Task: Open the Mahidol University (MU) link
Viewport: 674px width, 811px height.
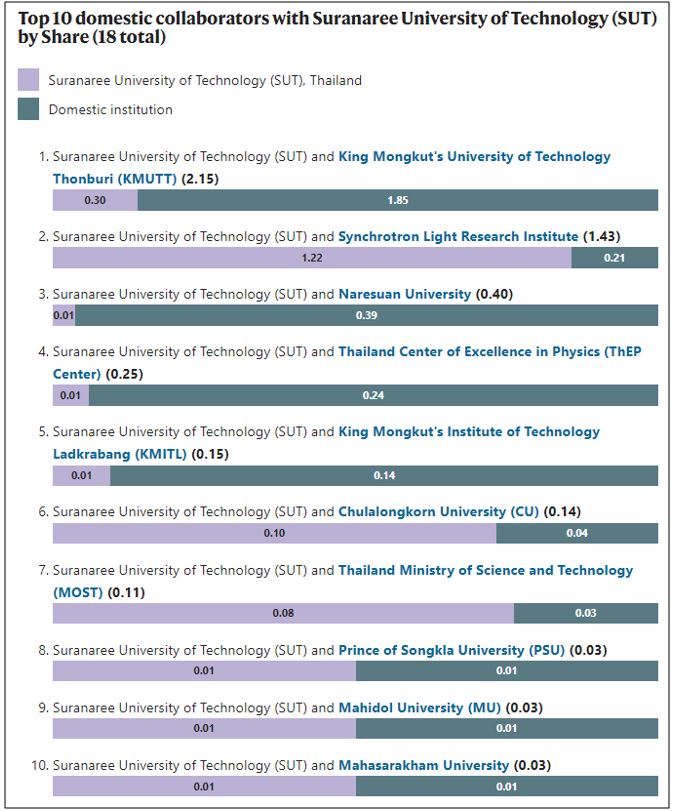Action: tap(419, 708)
